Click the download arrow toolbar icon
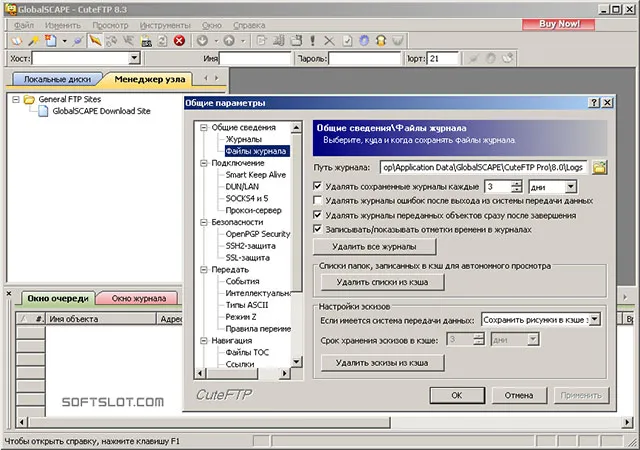Screen dimensions: 640x450 [x=202, y=41]
